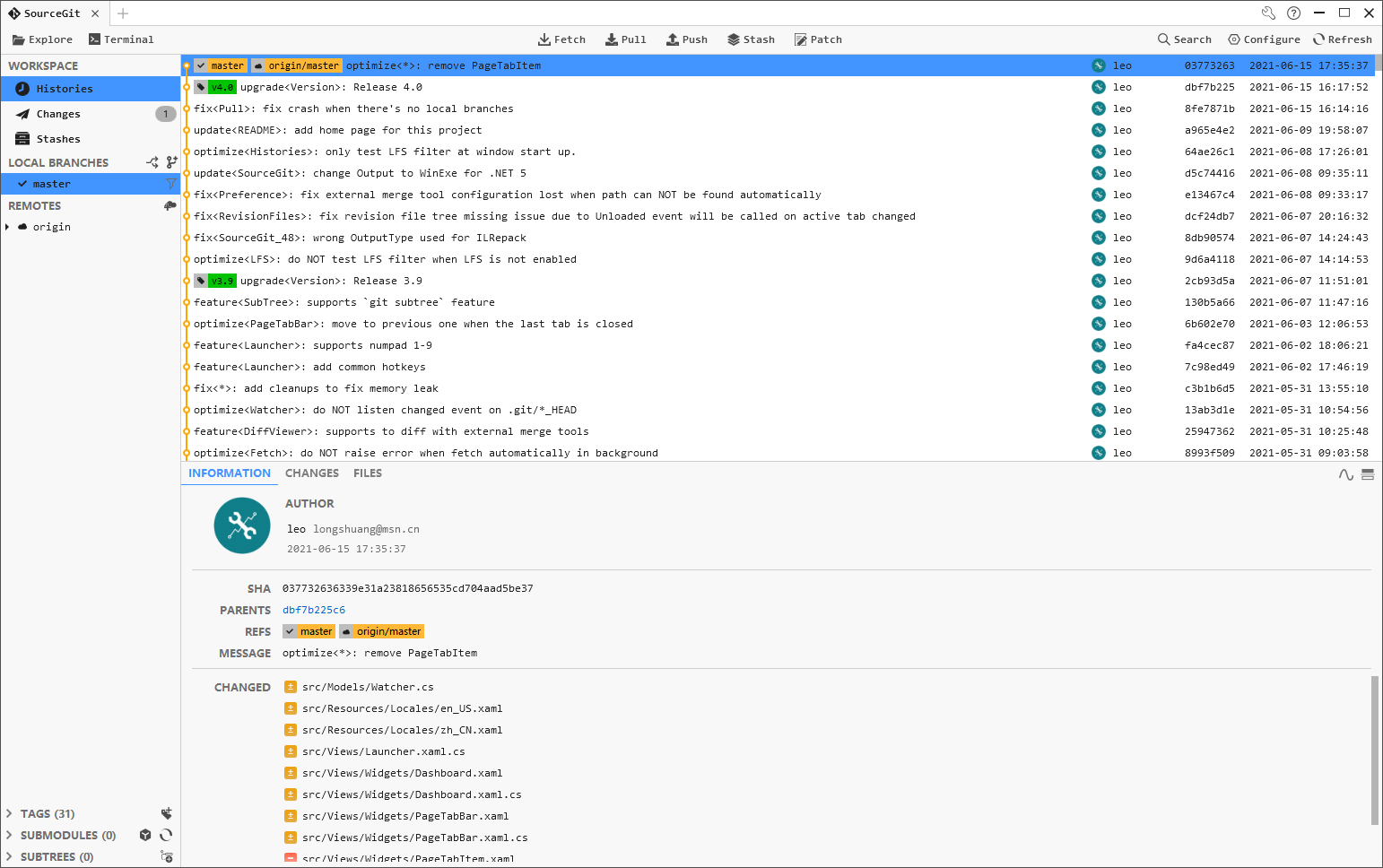Click the master ref badge in REFS row
1383x868 pixels.
tap(309, 631)
